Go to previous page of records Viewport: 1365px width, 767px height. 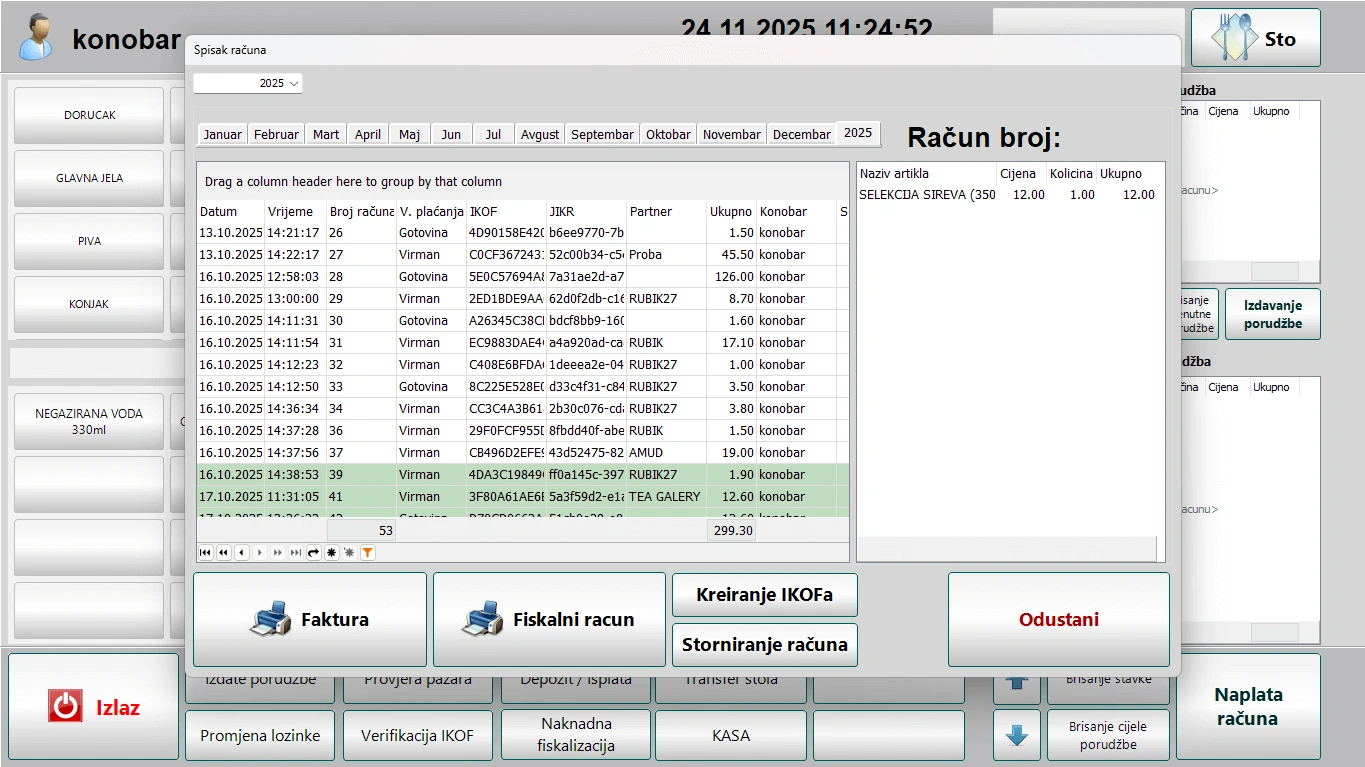pos(223,552)
